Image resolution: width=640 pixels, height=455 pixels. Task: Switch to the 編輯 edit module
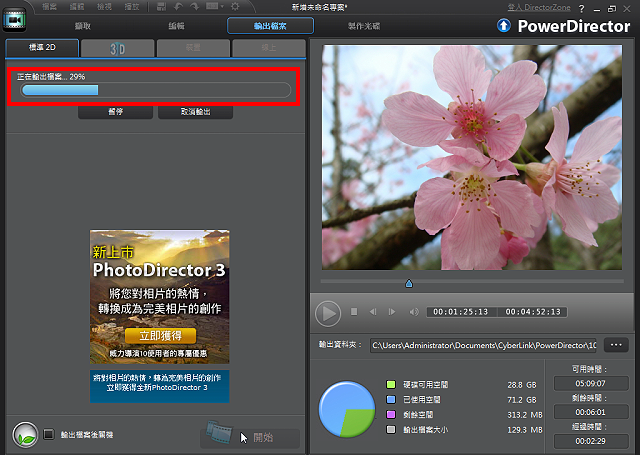(x=176, y=26)
